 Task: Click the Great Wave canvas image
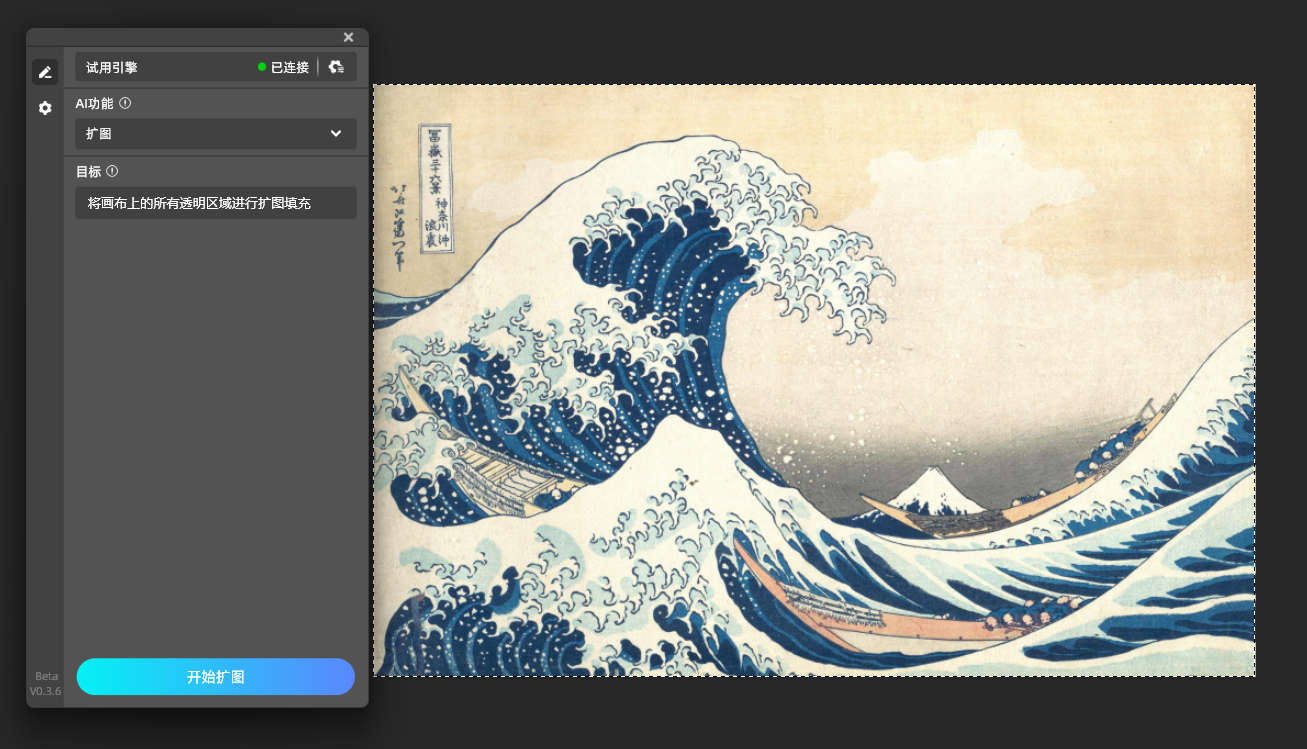coord(814,380)
